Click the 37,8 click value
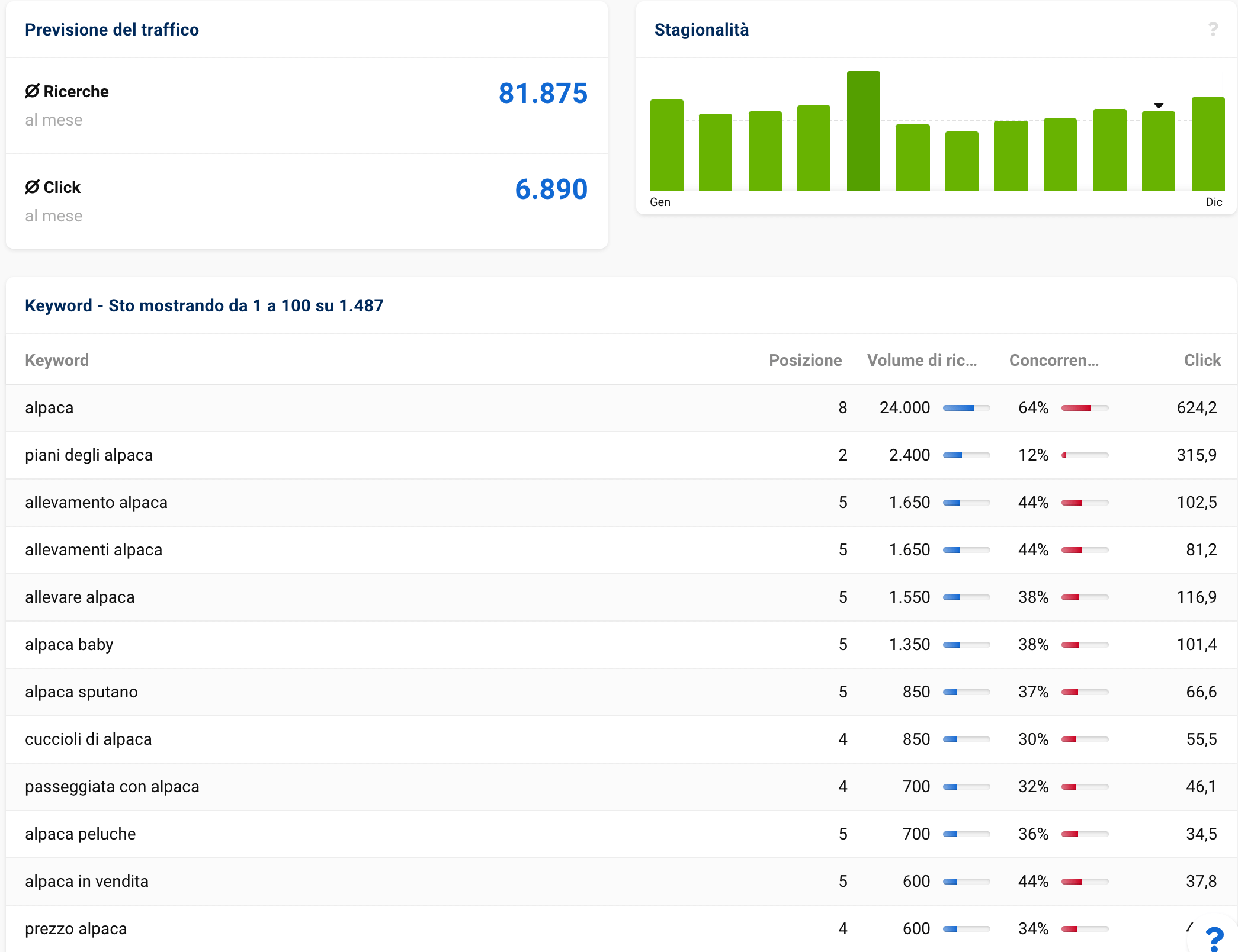This screenshot has width=1238, height=952. [1201, 882]
